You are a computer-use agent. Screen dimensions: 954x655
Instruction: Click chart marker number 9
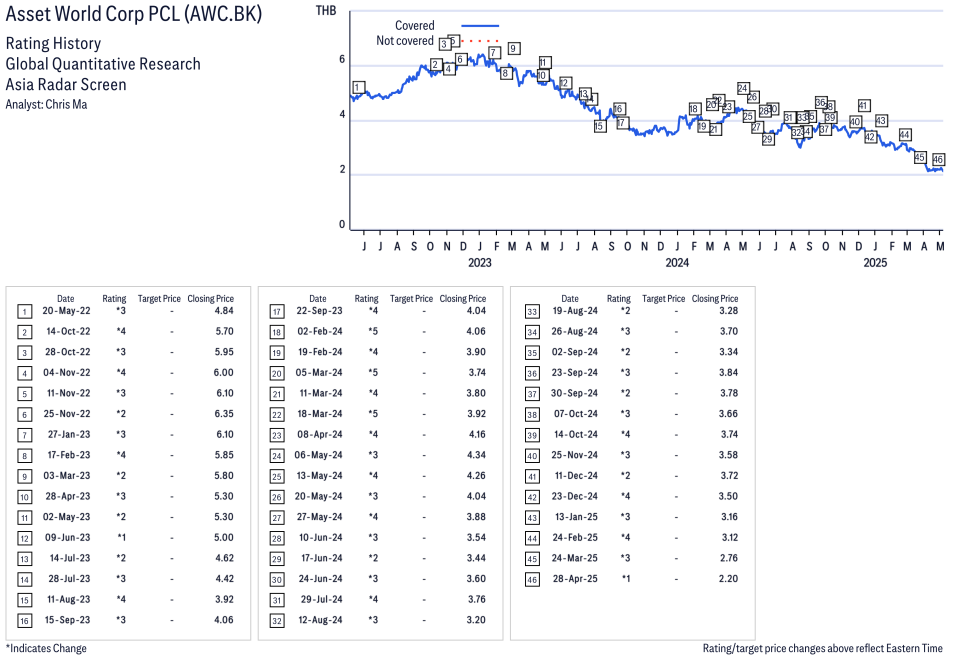(514, 49)
